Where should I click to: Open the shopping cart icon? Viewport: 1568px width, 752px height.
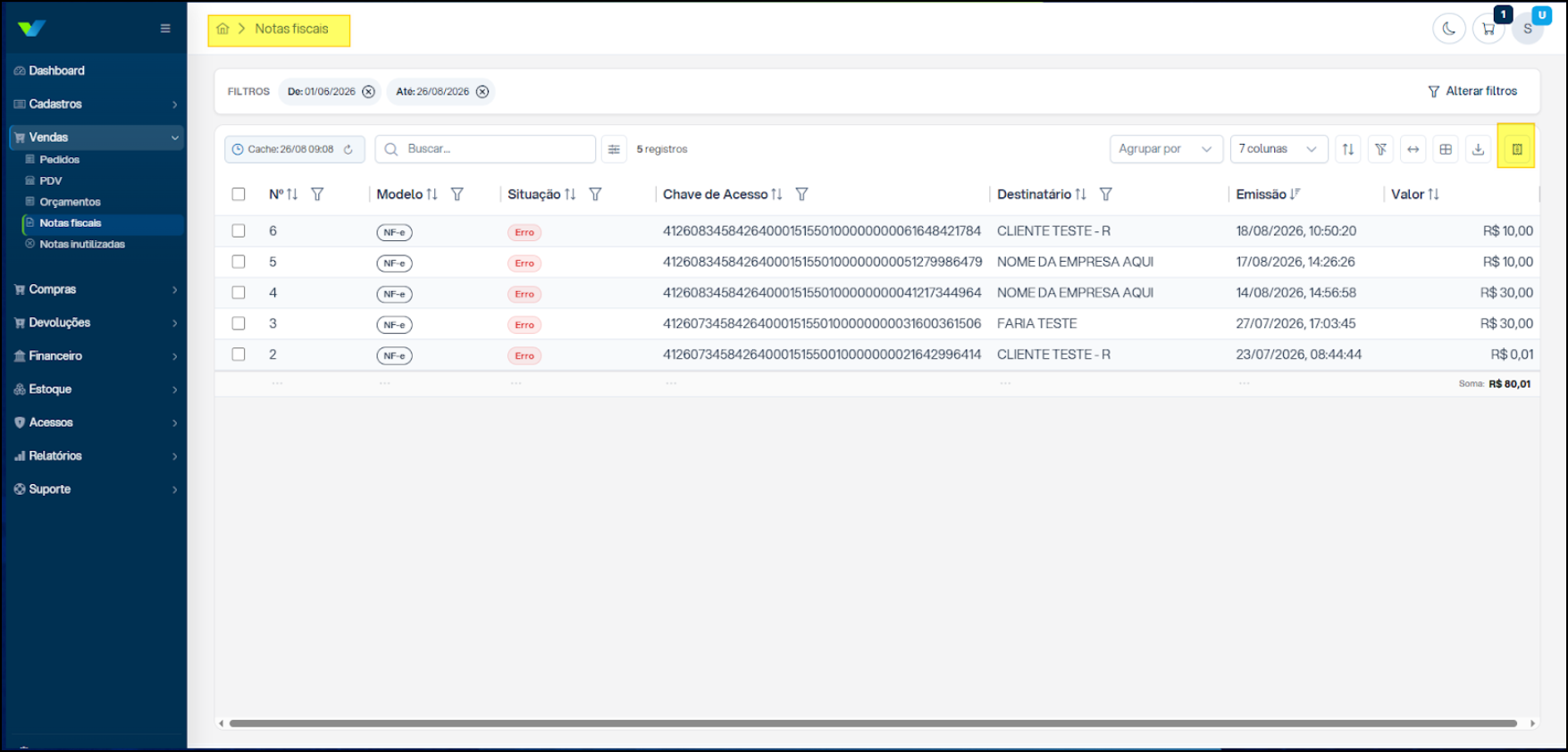pos(1488,29)
